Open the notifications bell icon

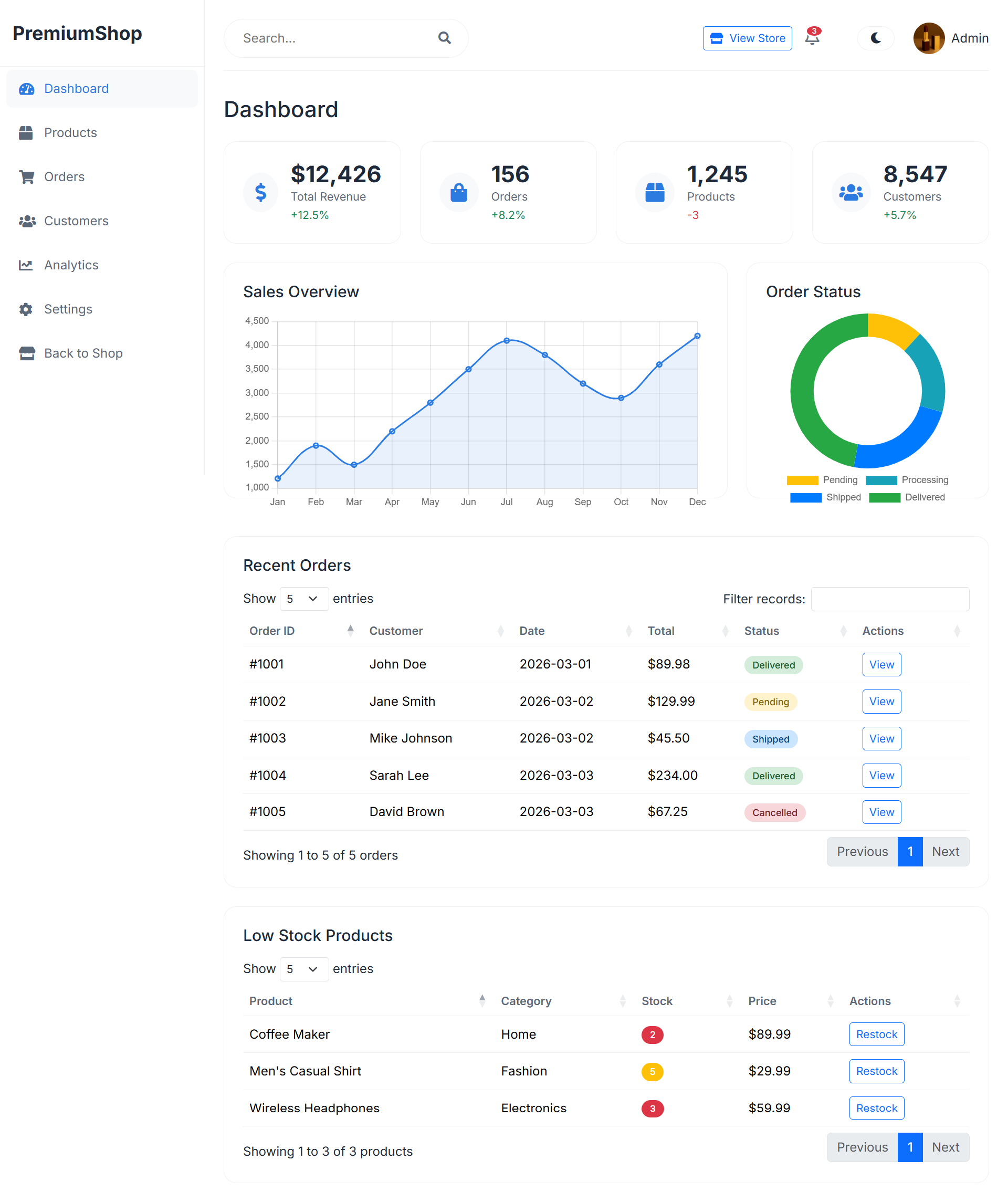pos(812,38)
